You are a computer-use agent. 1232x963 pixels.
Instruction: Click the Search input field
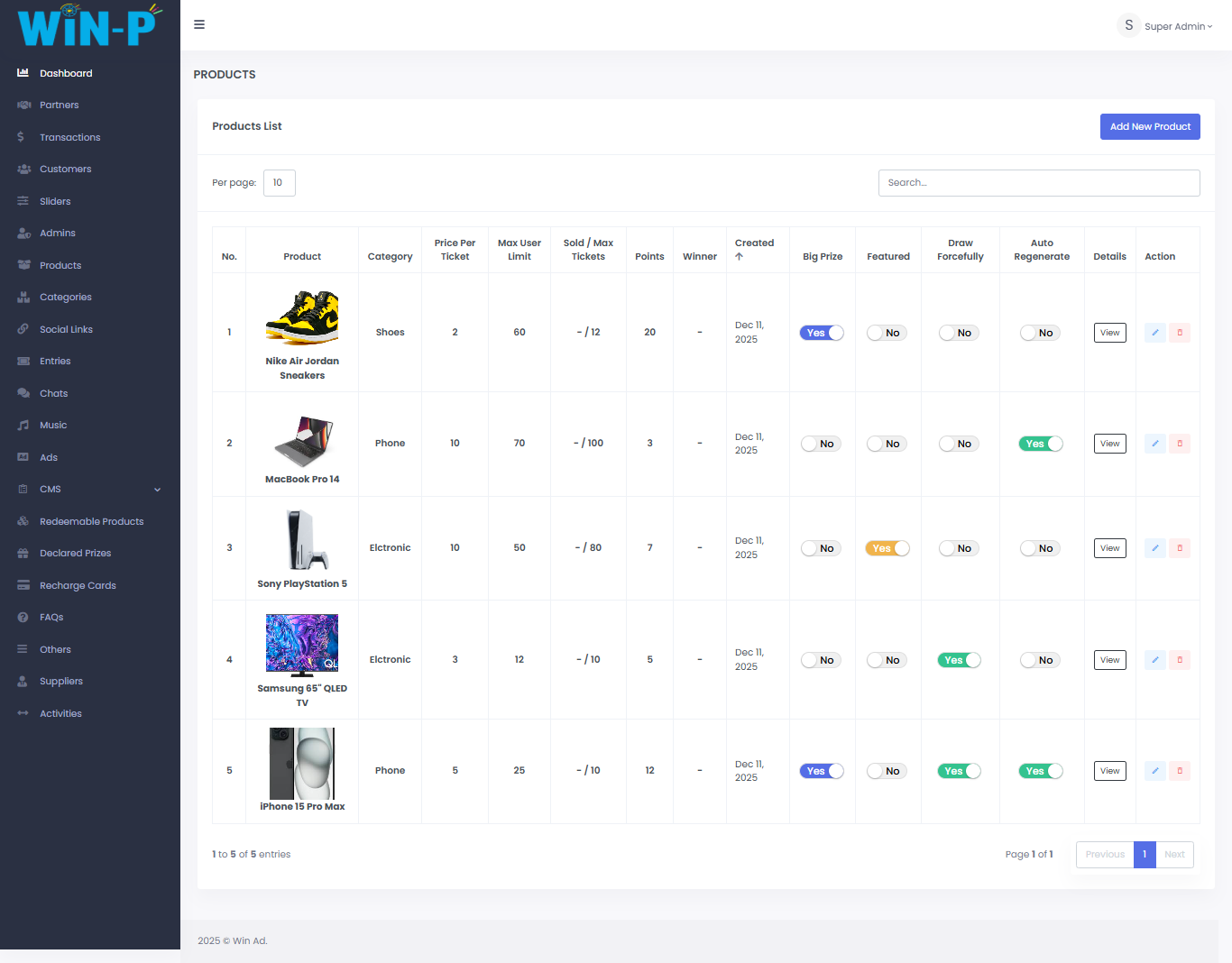coord(1039,183)
